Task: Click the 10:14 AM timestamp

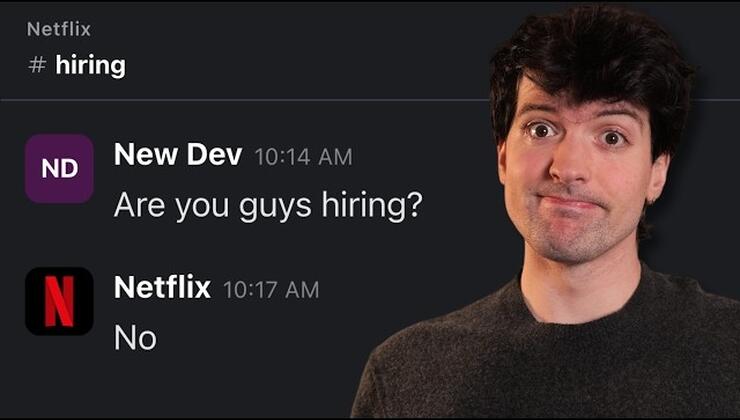Action: point(303,157)
